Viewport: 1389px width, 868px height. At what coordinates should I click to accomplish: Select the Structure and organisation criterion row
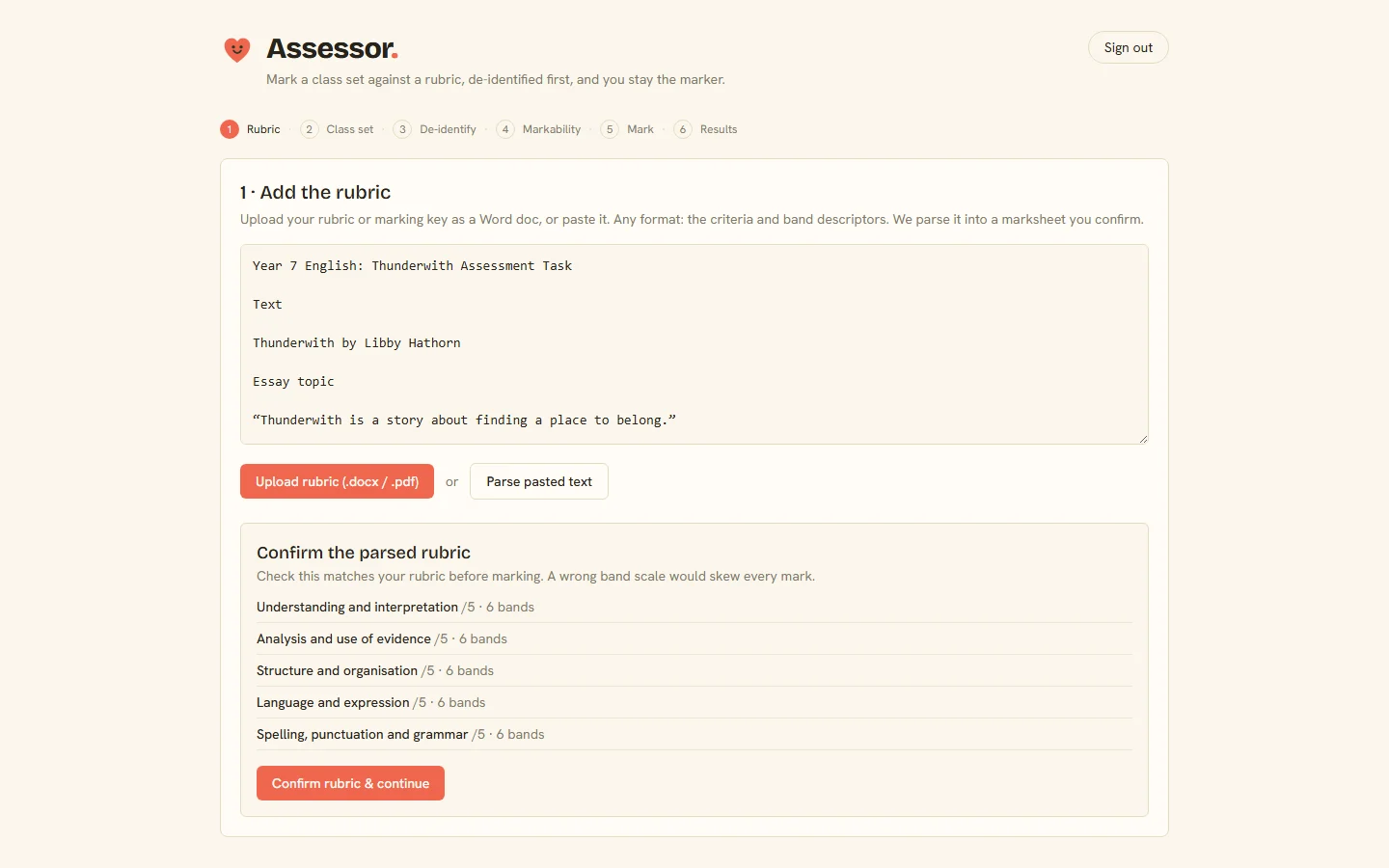(x=694, y=670)
